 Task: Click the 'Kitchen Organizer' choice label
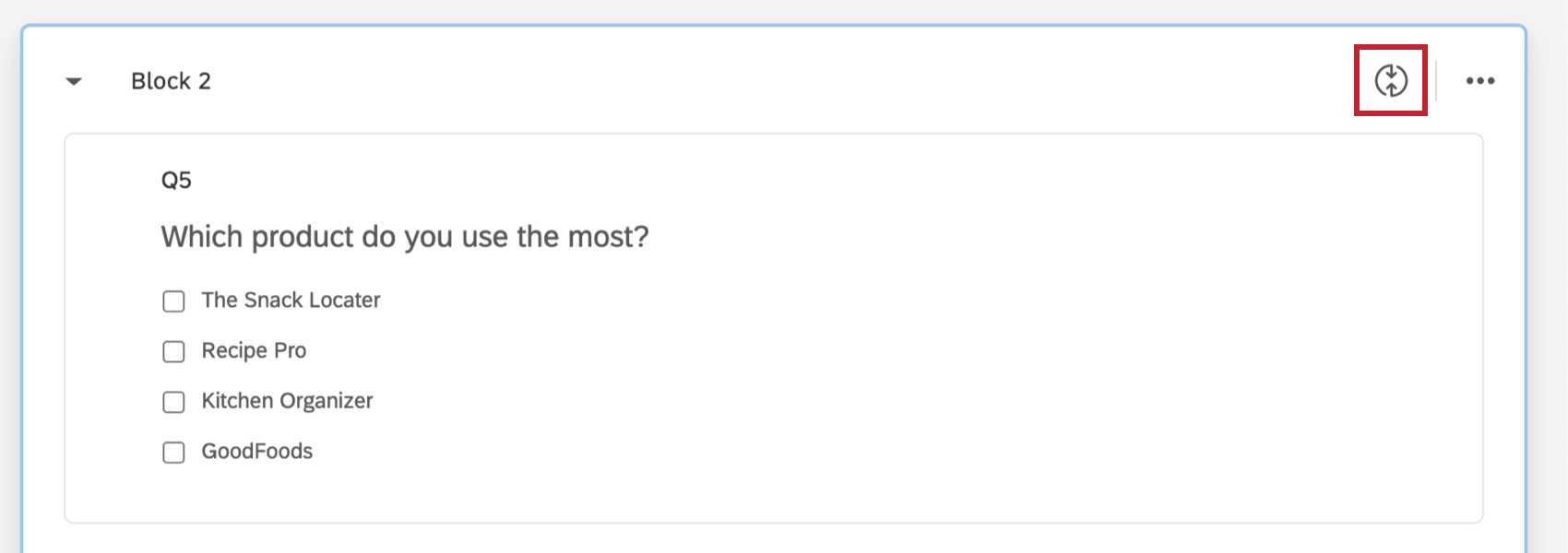(x=287, y=401)
